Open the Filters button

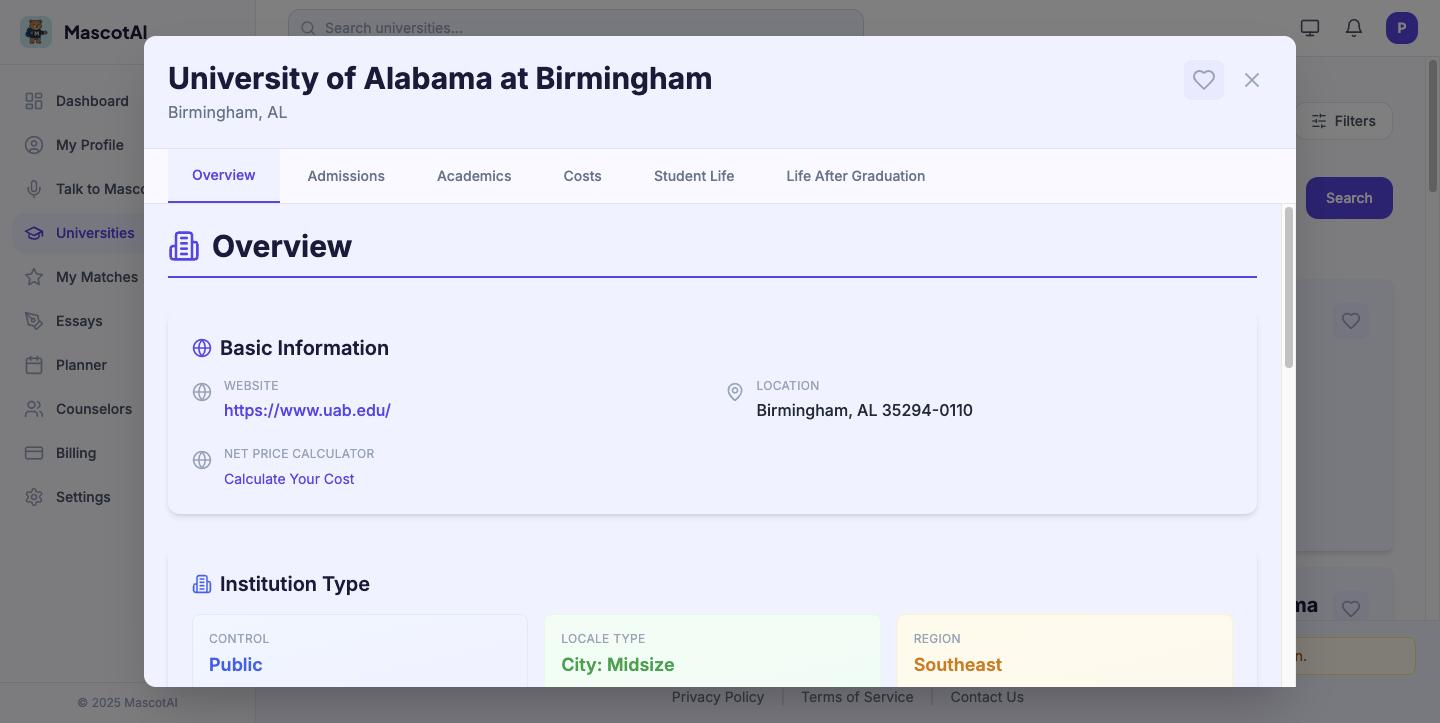pyautogui.click(x=1344, y=121)
